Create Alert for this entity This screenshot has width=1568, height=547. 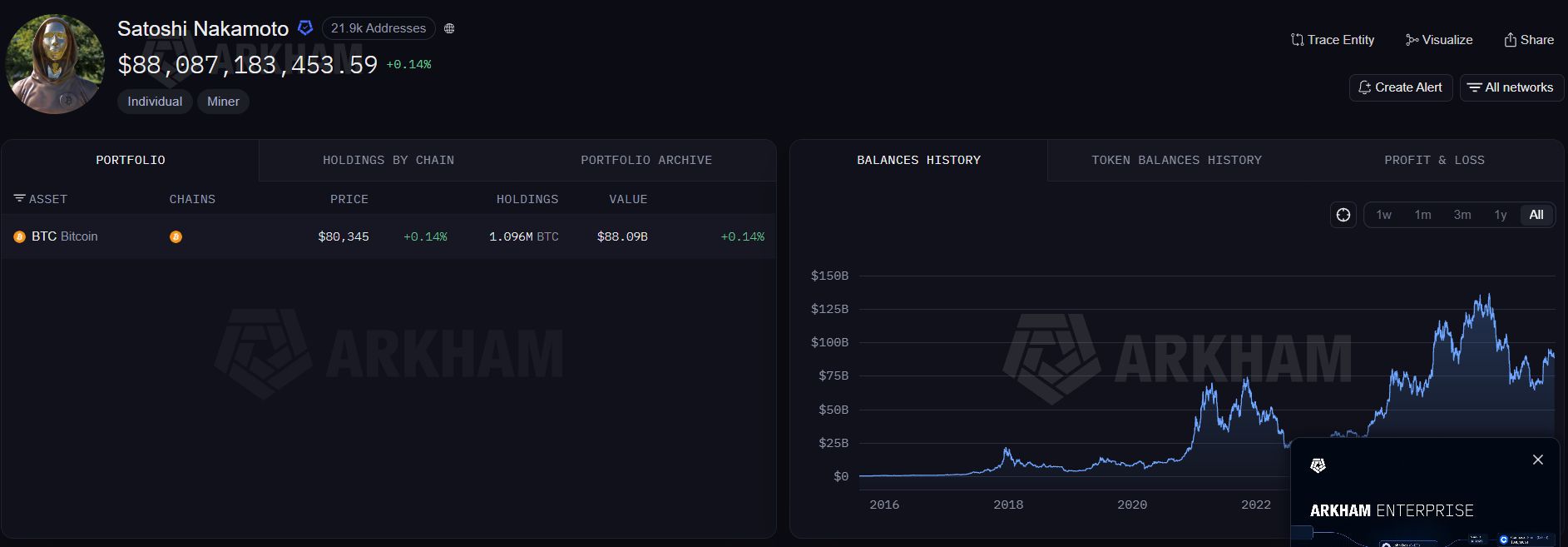click(x=1401, y=87)
